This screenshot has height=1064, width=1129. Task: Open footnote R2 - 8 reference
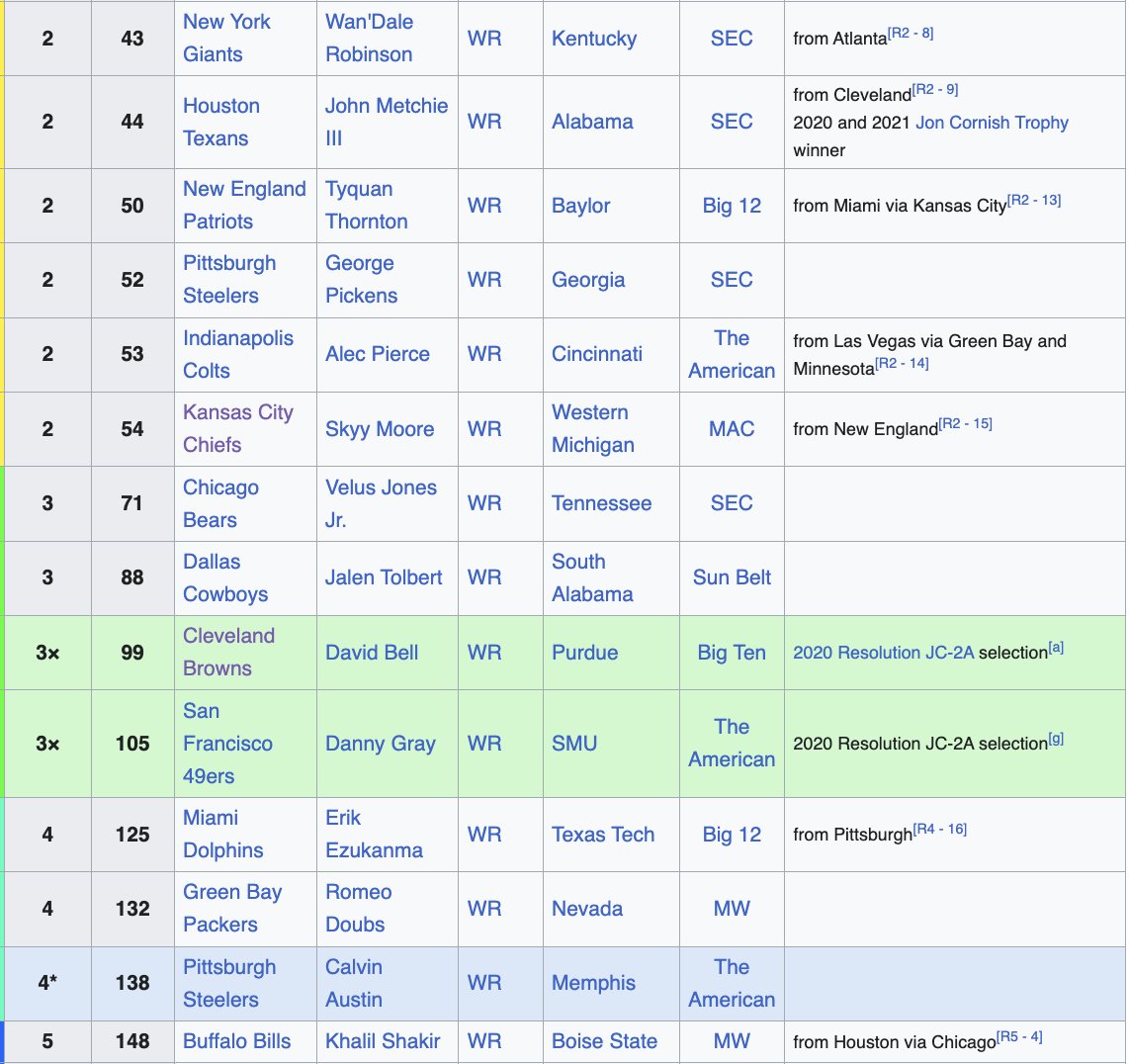pyautogui.click(x=911, y=34)
